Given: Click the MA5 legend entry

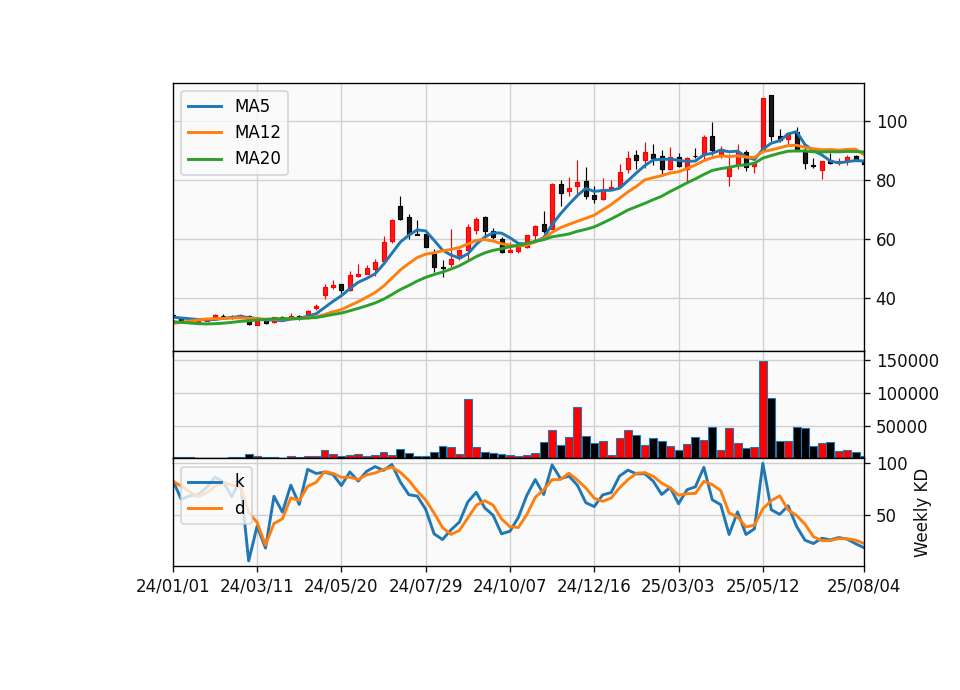Looking at the screenshot, I should 228,106.
